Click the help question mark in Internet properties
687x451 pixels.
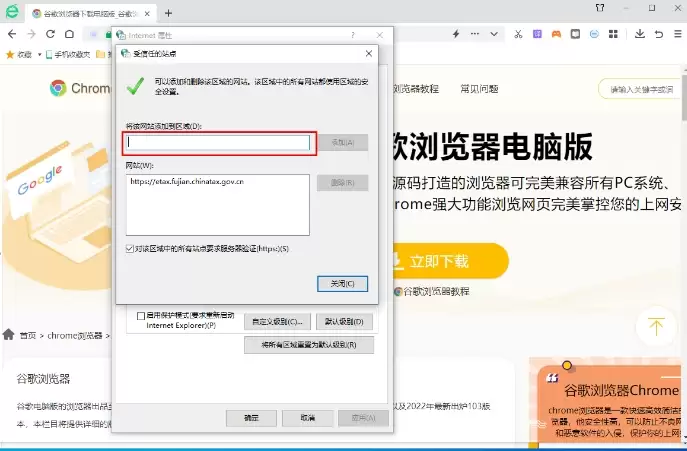[353, 35]
